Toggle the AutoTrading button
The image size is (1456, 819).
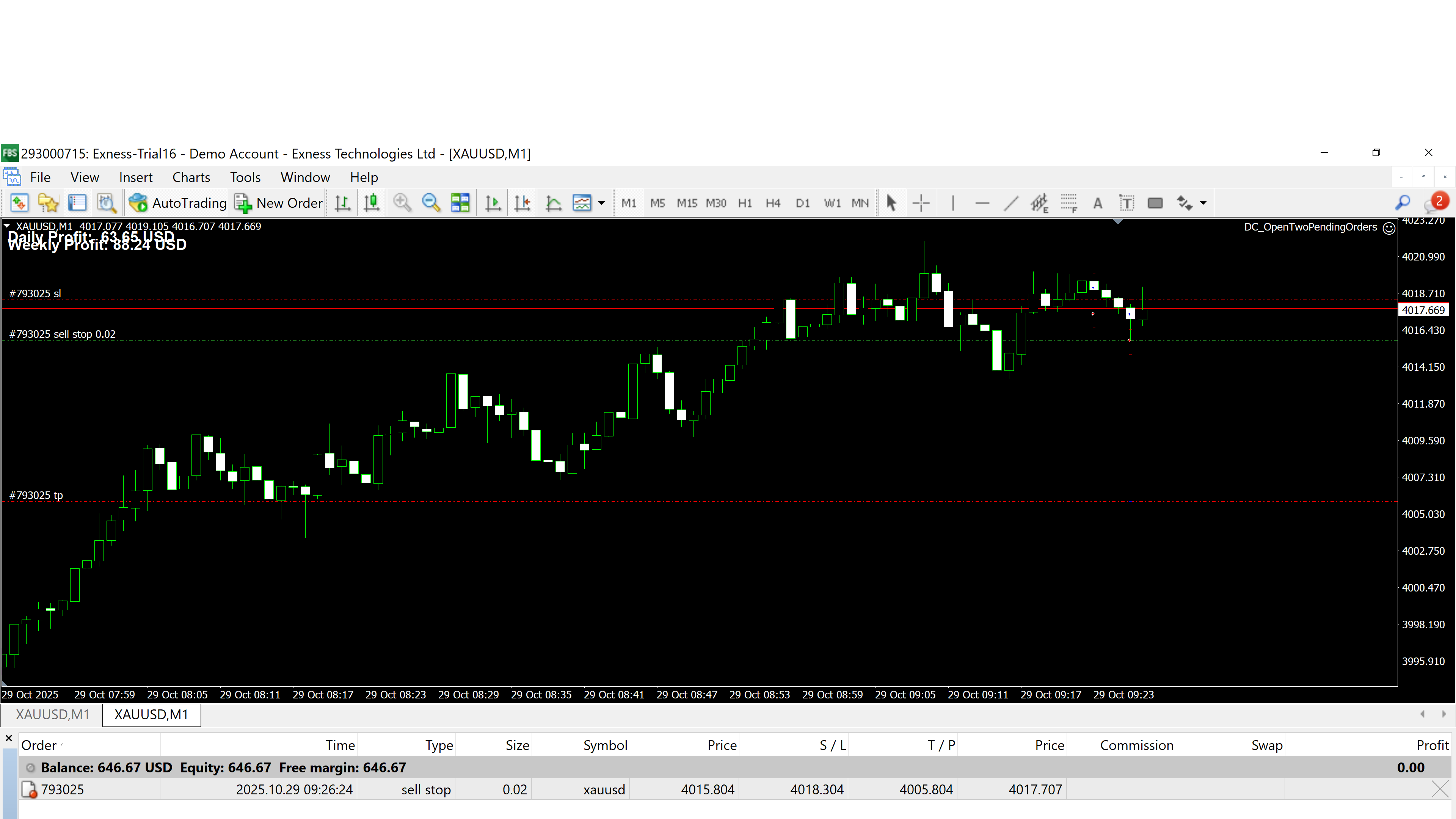(x=177, y=203)
